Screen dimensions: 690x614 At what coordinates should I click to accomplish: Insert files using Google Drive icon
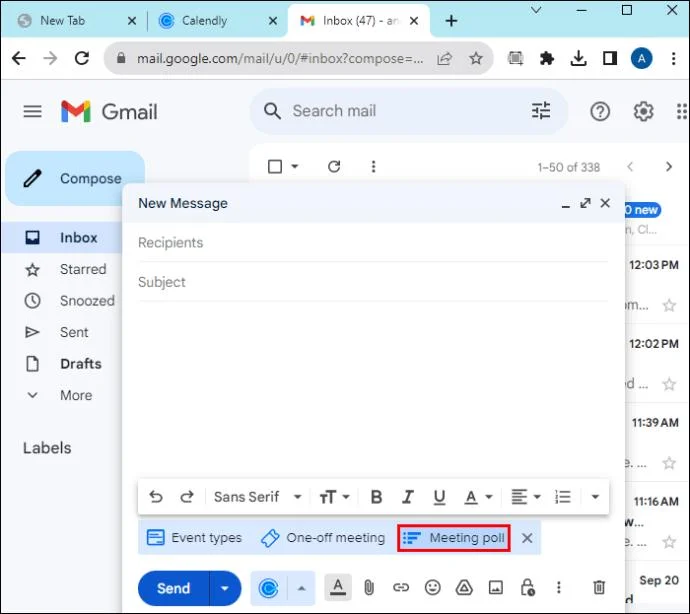[464, 588]
